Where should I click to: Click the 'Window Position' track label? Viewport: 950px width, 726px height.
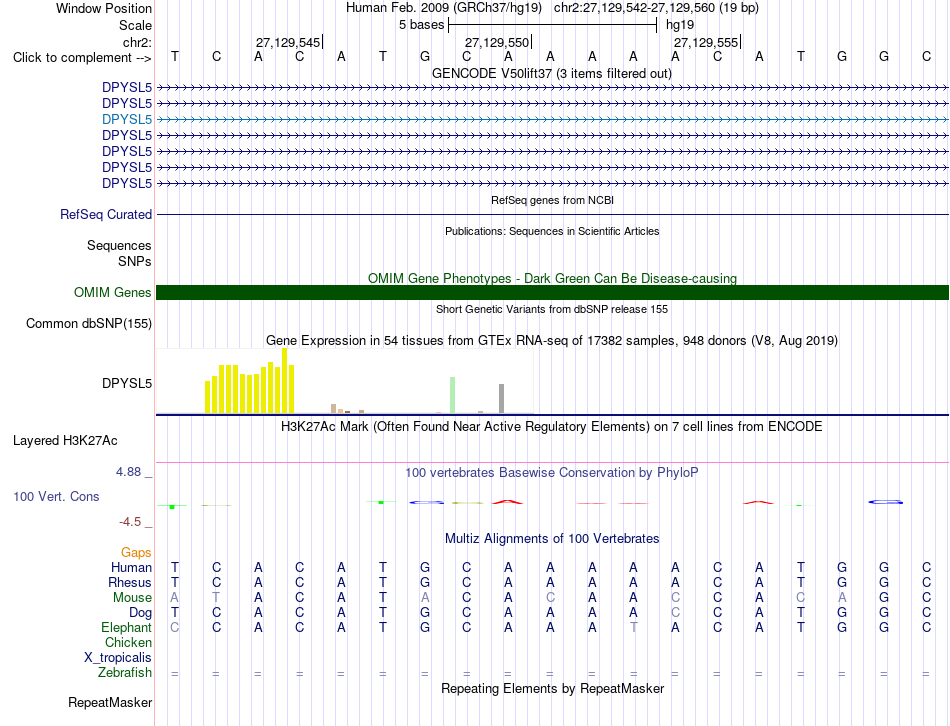104,8
